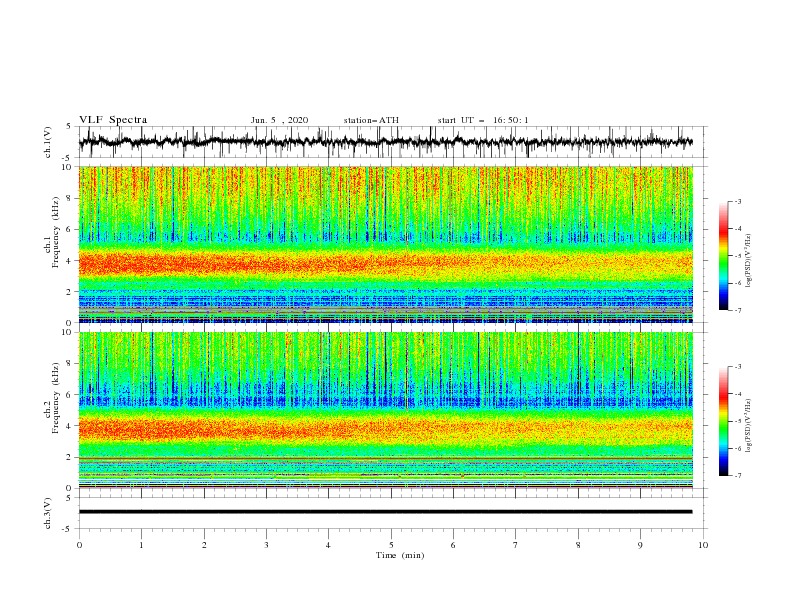Click the '4' kHz tick of ch.1 frequency axis
This screenshot has height=612, width=792.
71,261
